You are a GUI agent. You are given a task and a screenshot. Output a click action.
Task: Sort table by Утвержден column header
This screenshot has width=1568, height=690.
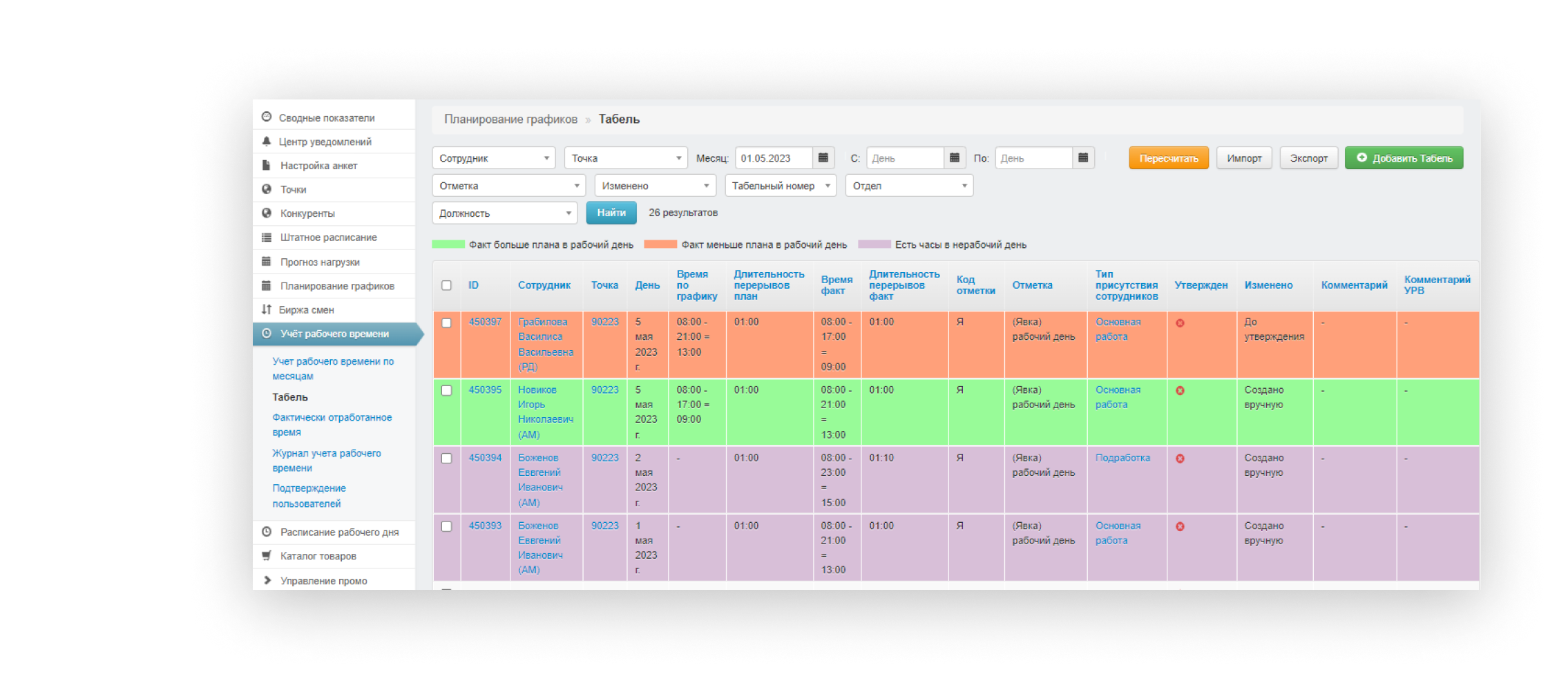coord(1201,285)
